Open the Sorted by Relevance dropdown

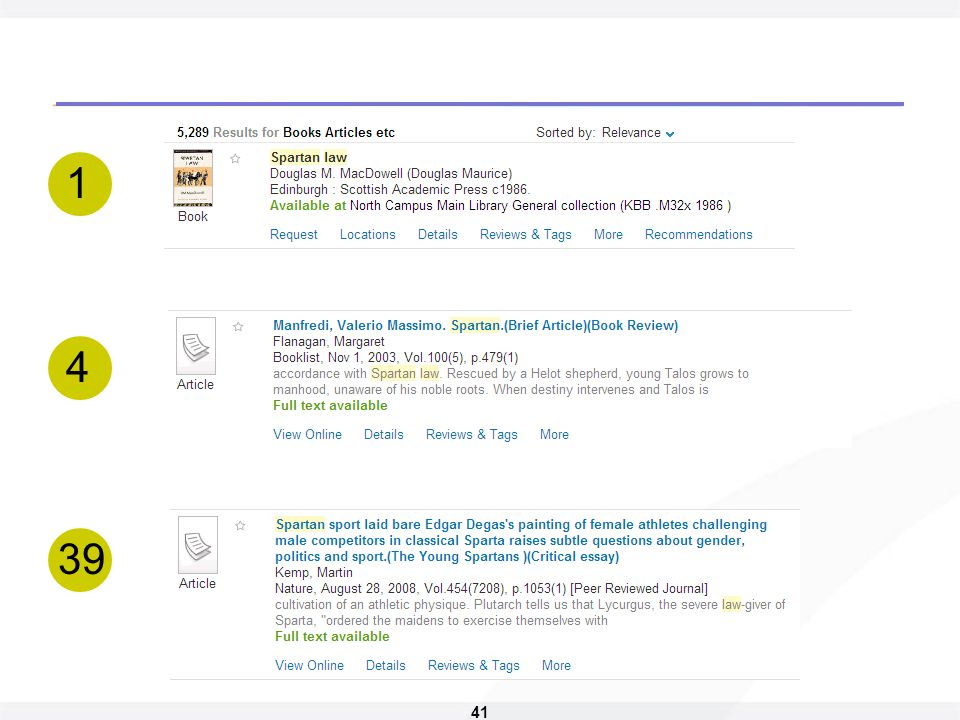[x=638, y=133]
